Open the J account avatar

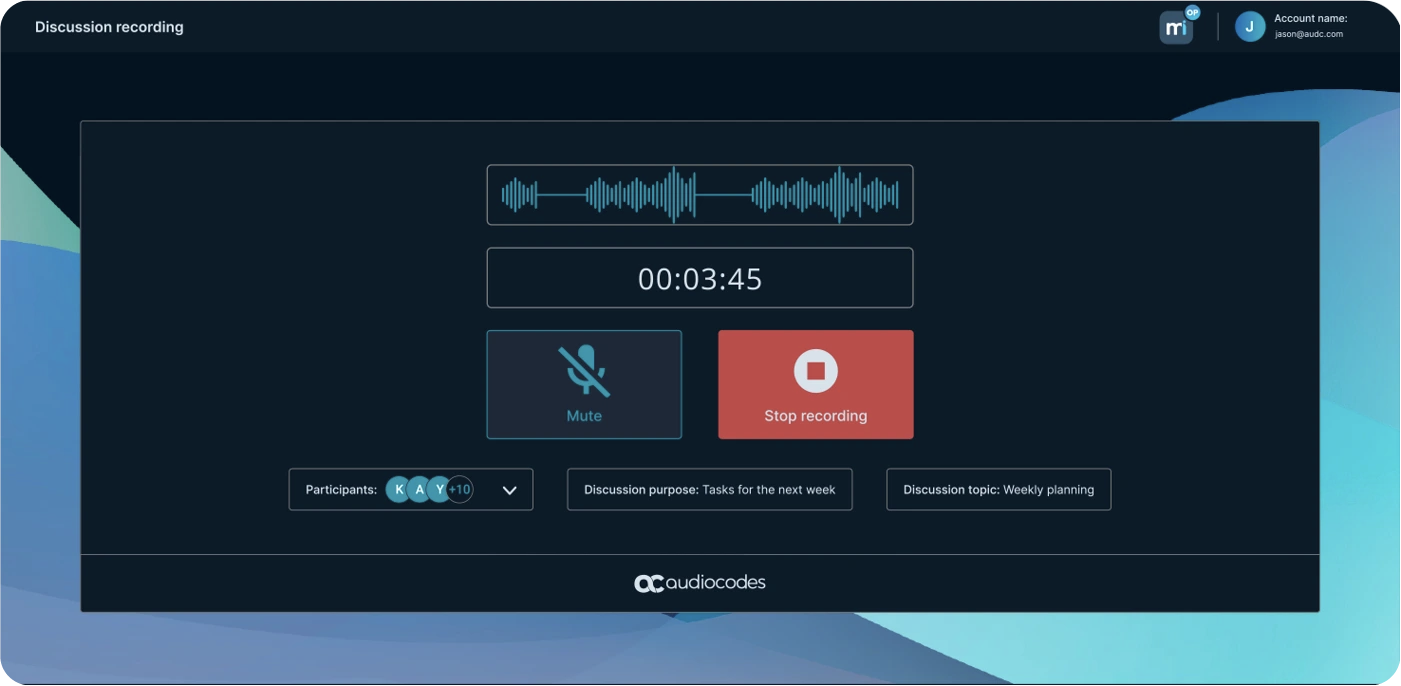1249,27
